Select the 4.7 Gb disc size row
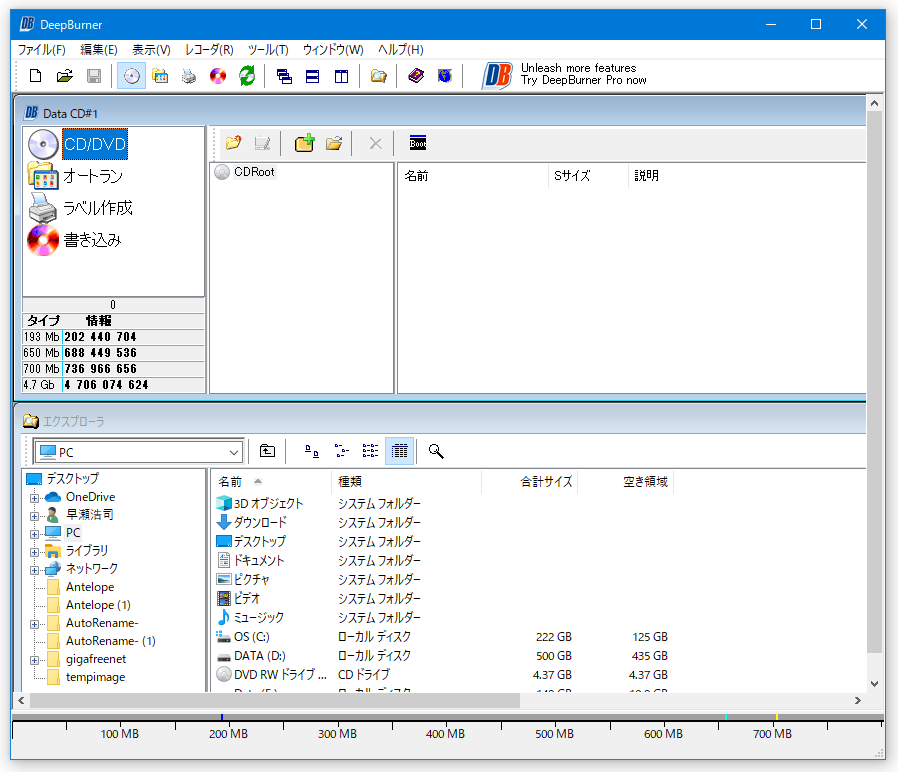This screenshot has width=898, height=772. click(x=113, y=385)
